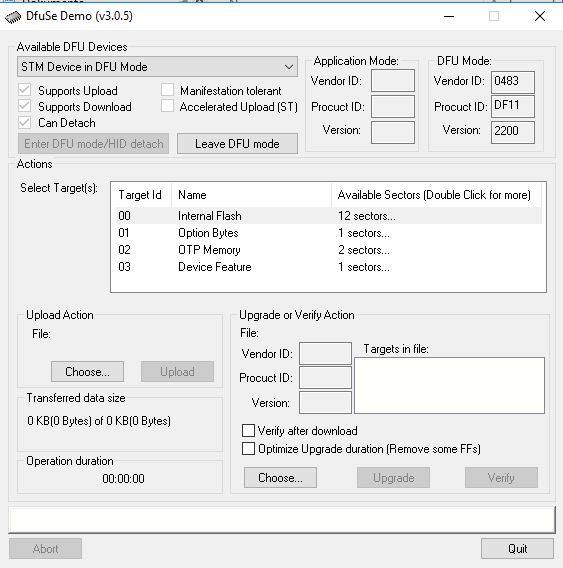Close the DfuSe Demo window
563x568 pixels.
coord(540,16)
